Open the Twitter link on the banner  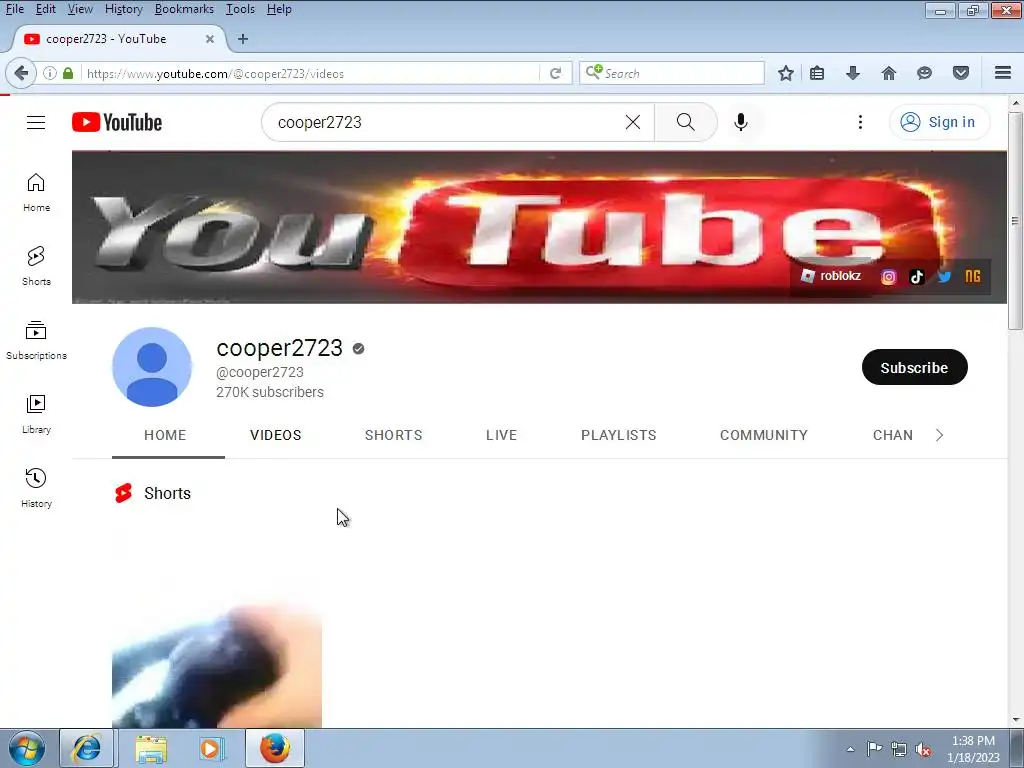click(x=944, y=277)
